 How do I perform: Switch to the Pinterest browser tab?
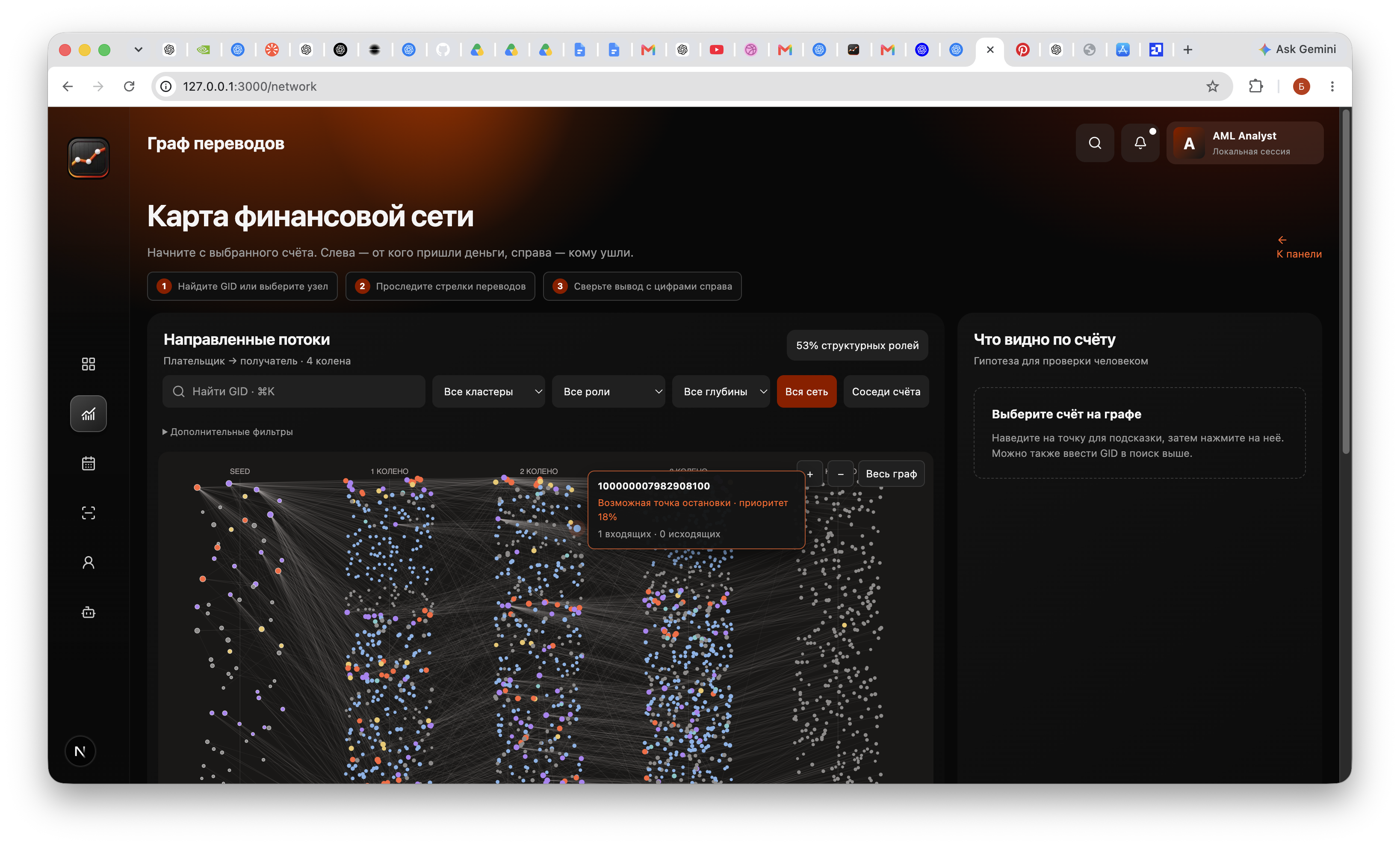point(1022,50)
